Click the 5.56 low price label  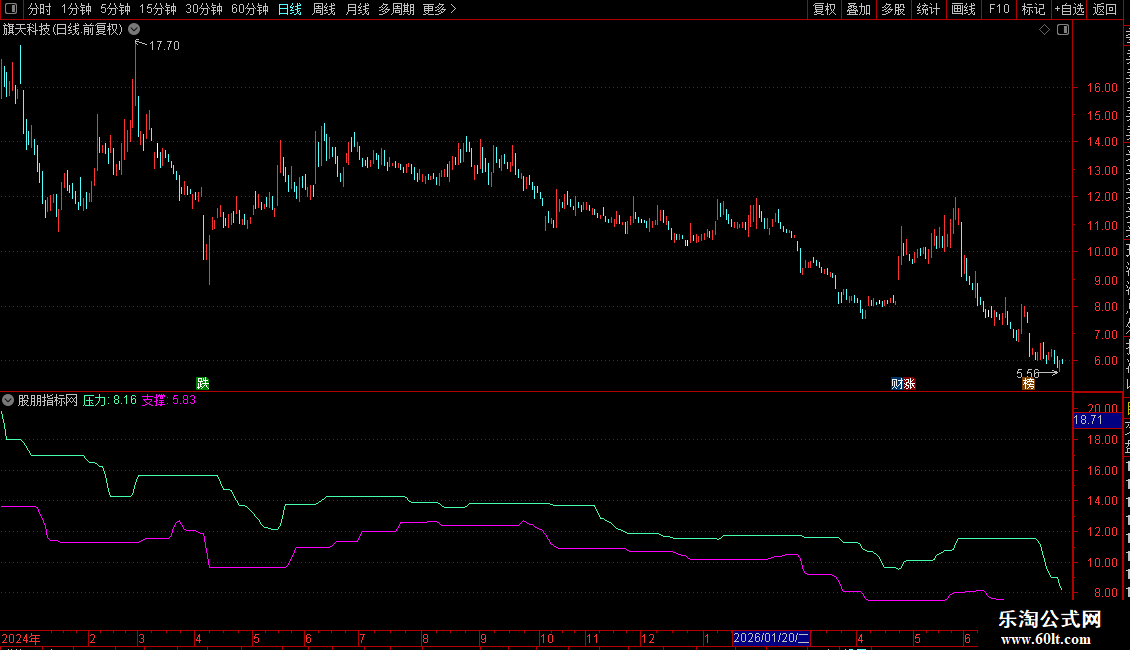1028,373
